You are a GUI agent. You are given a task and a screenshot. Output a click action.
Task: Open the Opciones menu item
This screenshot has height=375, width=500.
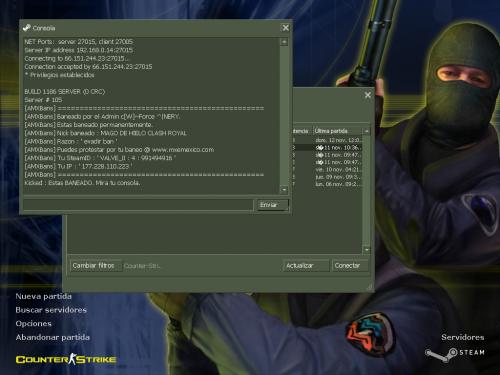click(x=33, y=324)
